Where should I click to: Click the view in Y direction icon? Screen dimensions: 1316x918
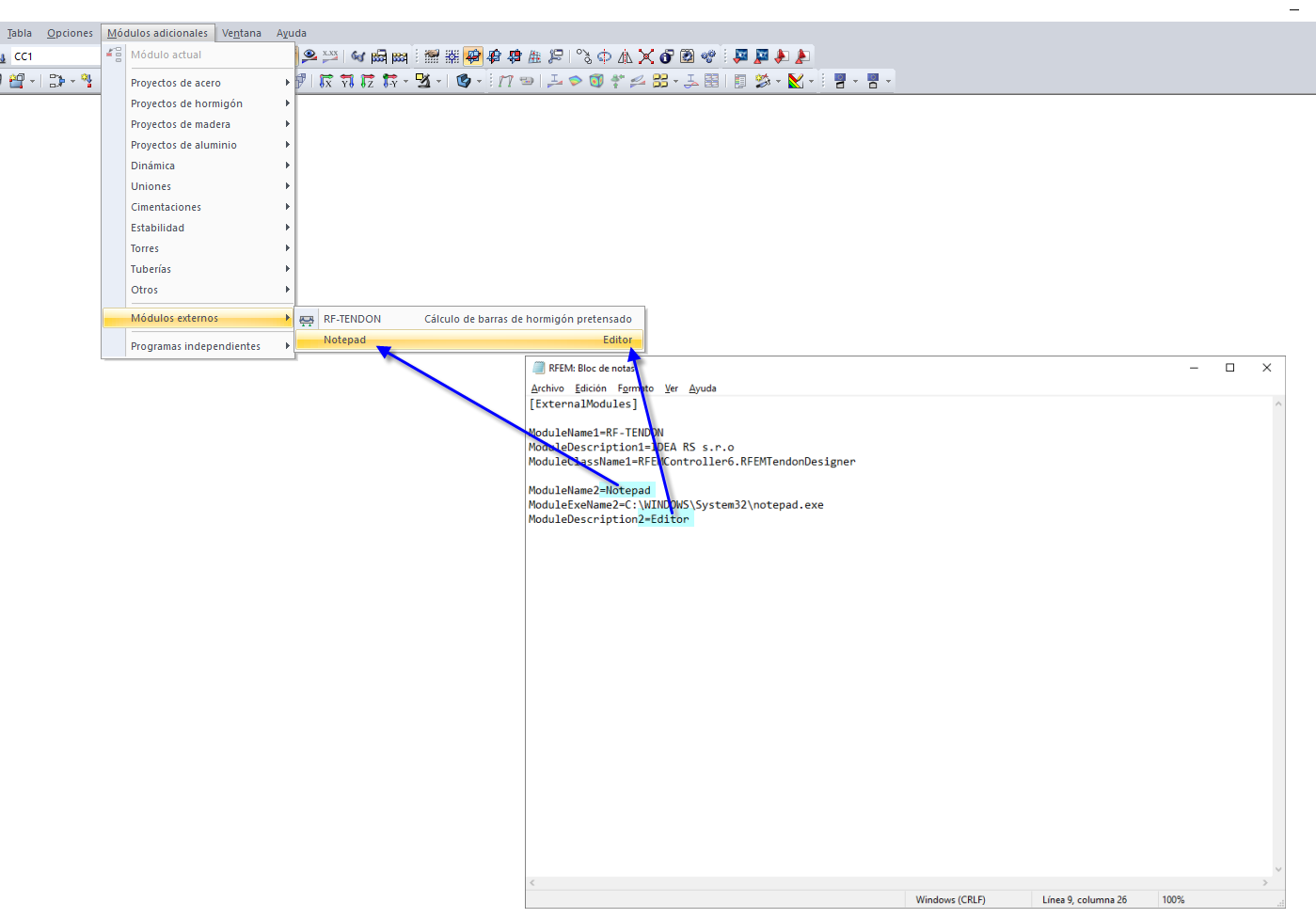[346, 81]
